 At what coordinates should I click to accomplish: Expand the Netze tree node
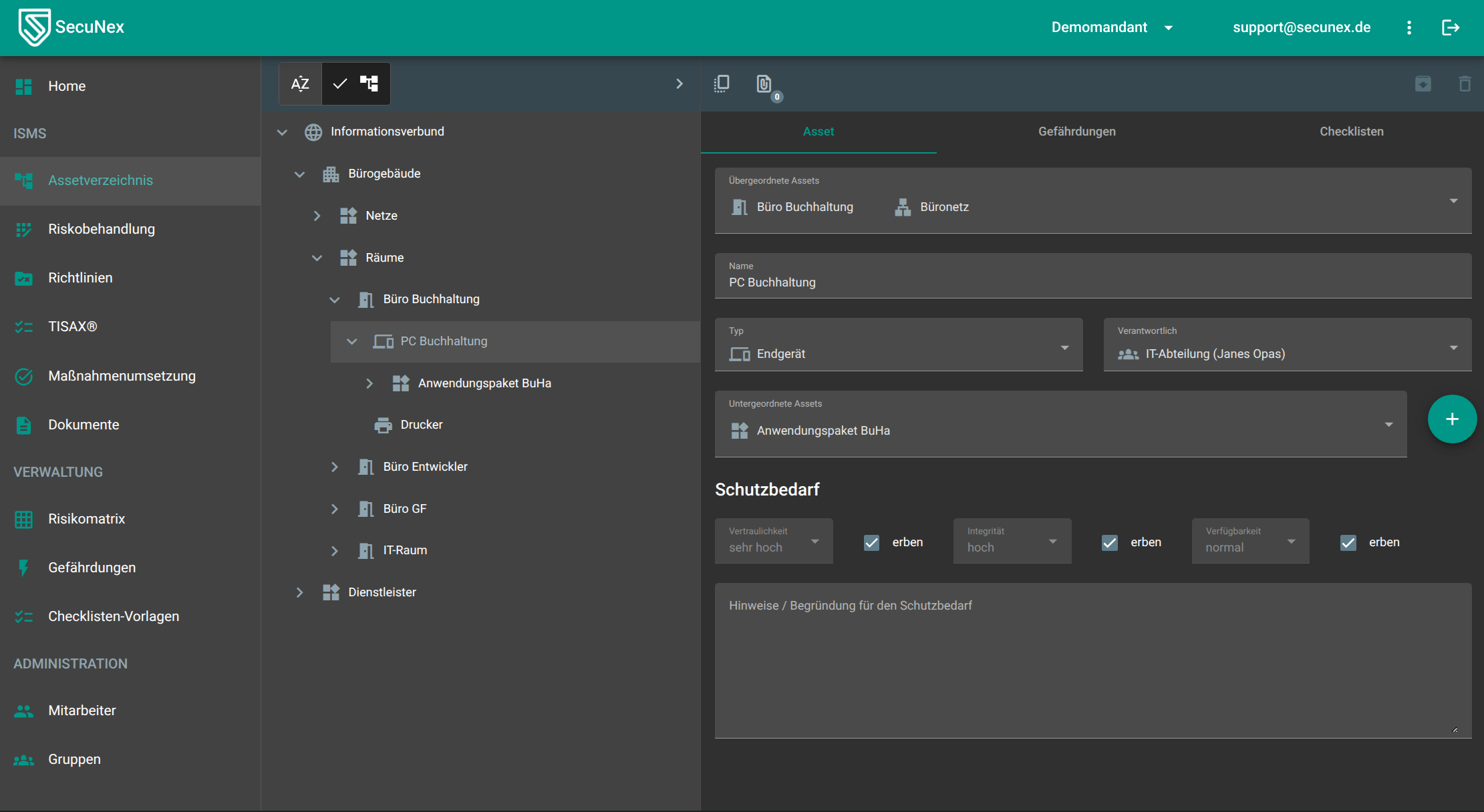317,216
